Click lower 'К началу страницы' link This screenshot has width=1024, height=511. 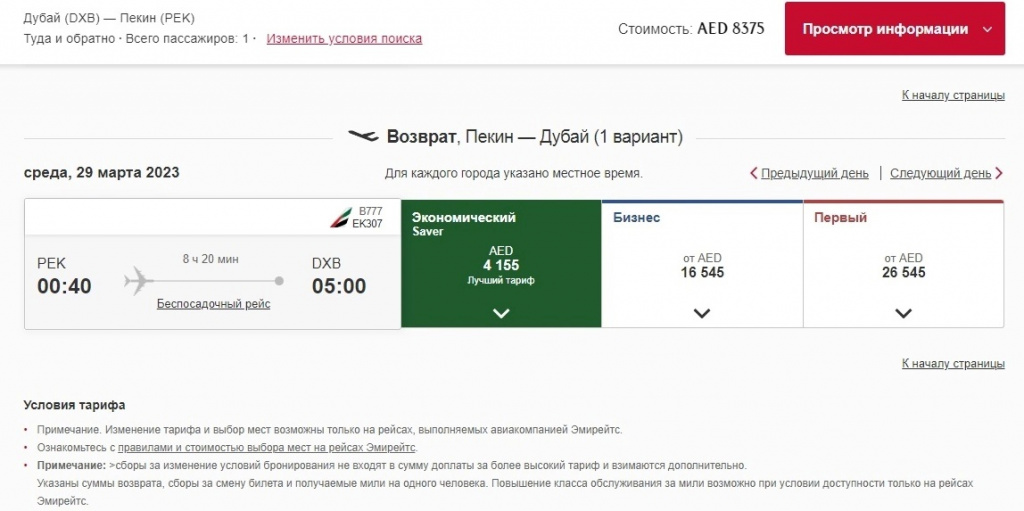[952, 363]
